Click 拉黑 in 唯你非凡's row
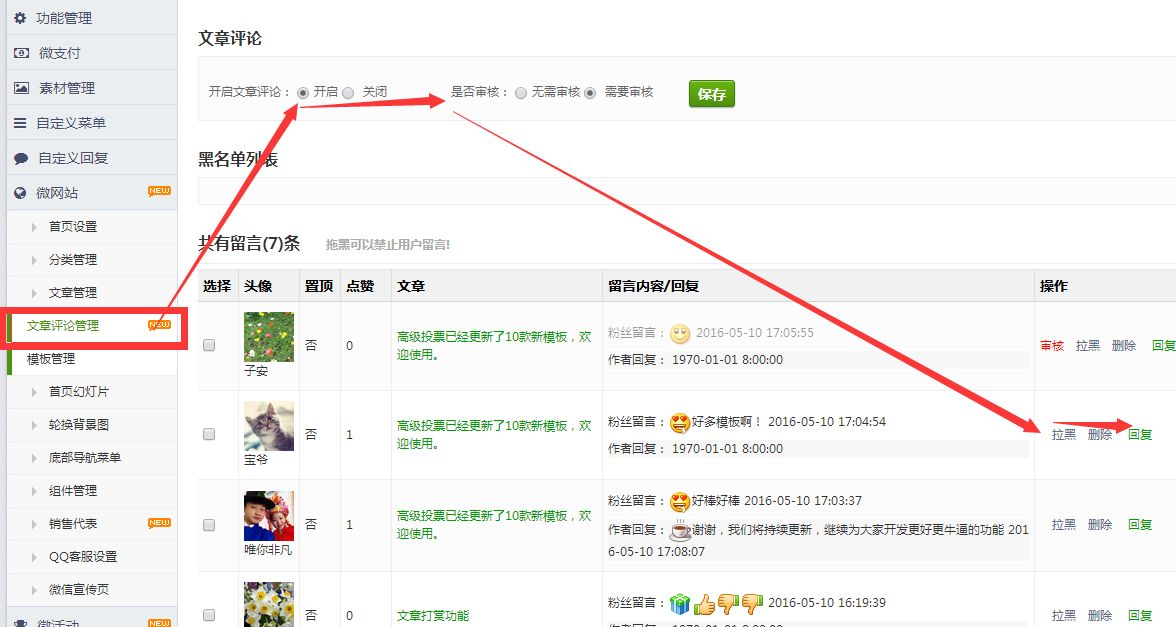The width and height of the screenshot is (1176, 627). [1064, 524]
